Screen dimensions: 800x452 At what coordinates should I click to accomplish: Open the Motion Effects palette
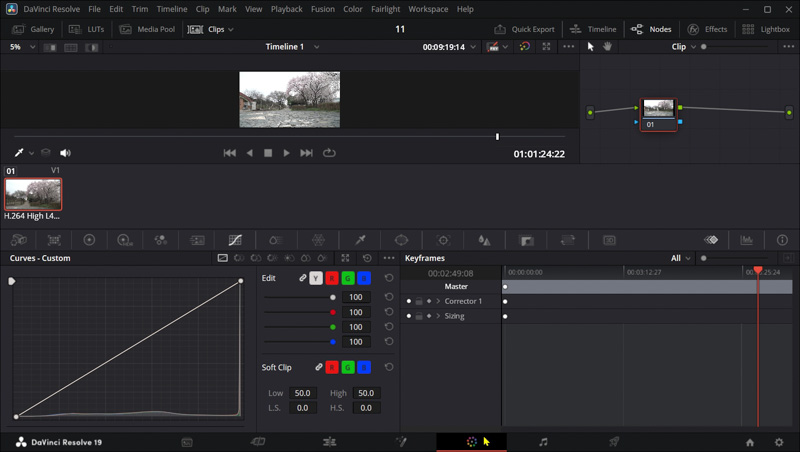tap(197, 240)
